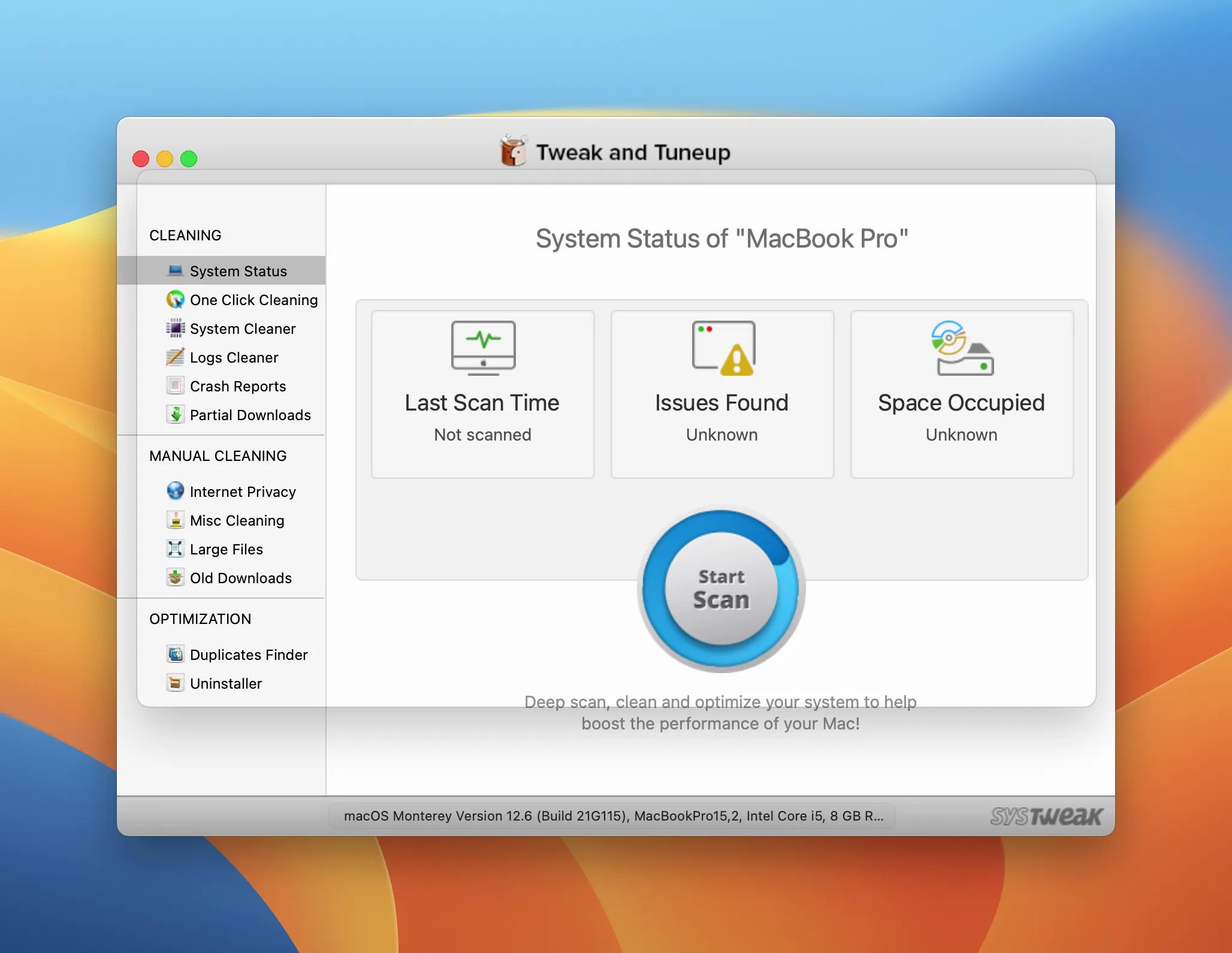Click the Space Occupied disk icon
1232x953 pixels.
point(962,348)
